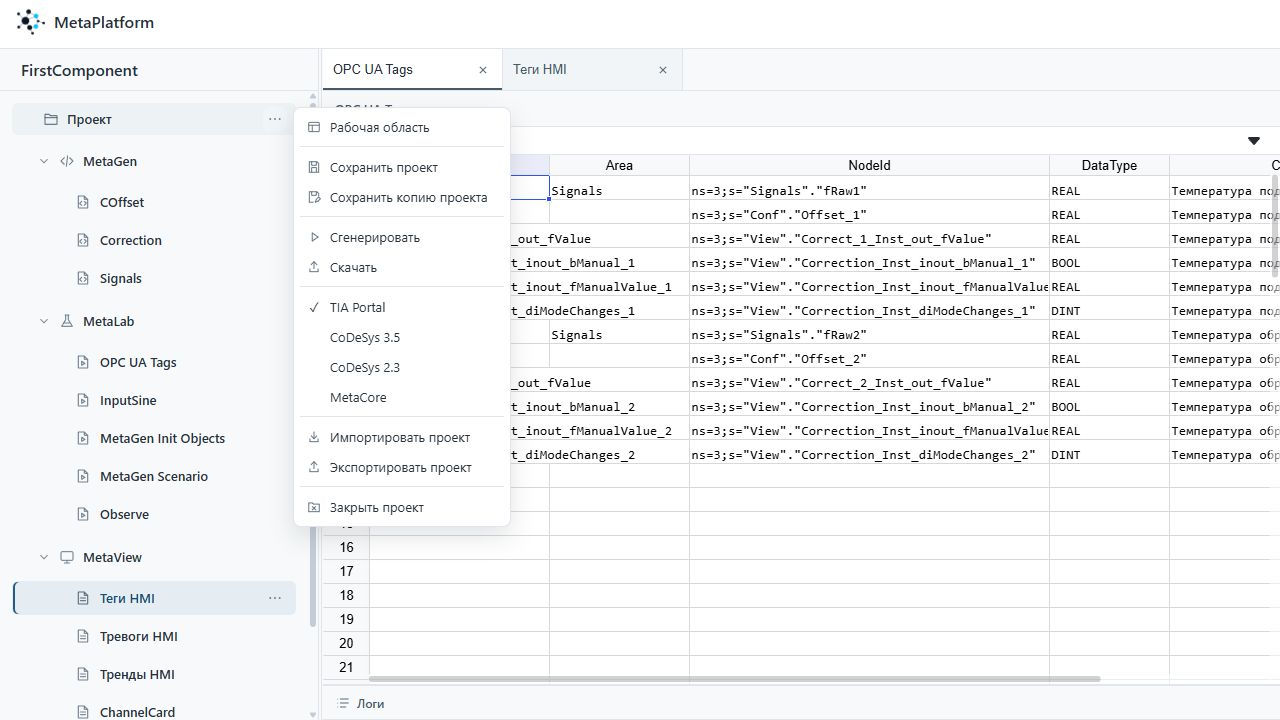Click the save icon beside Сохранить проект
The height and width of the screenshot is (720, 1280).
coord(314,167)
